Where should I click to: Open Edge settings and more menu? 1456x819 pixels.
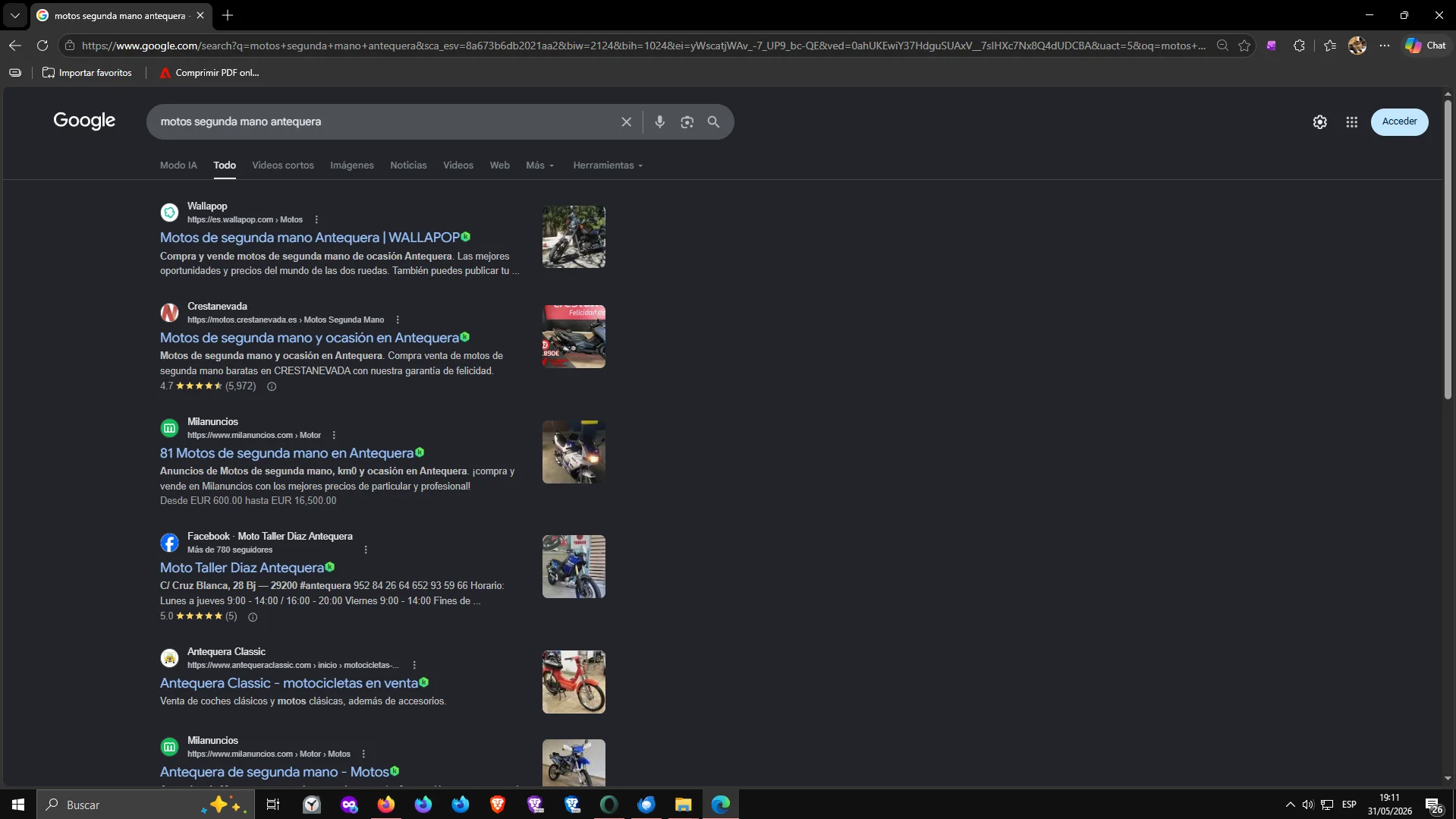(1385, 46)
